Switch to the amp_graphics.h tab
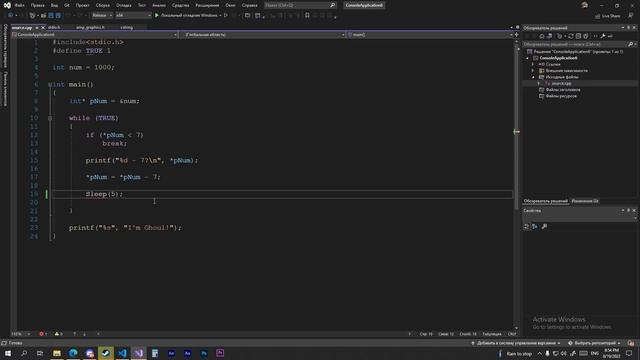The height and width of the screenshot is (360, 640). coord(90,27)
